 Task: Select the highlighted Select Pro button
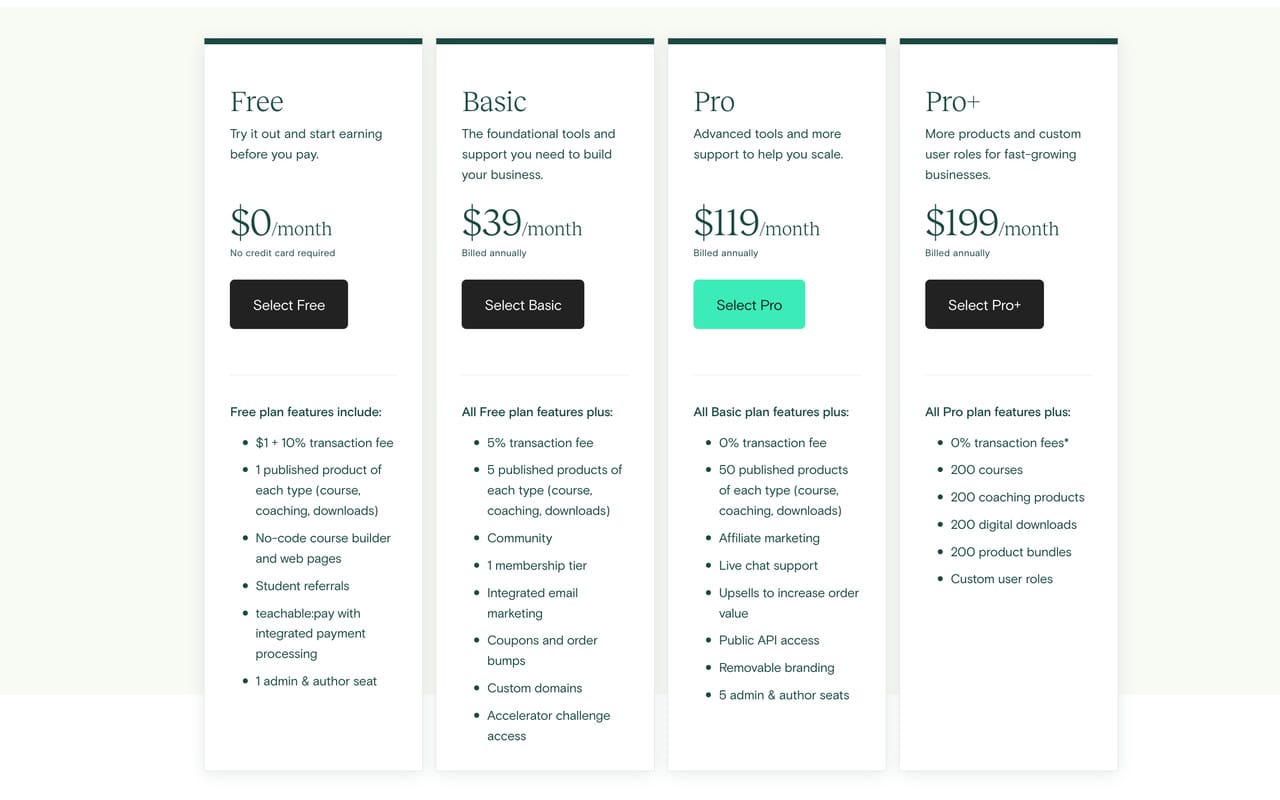click(749, 304)
